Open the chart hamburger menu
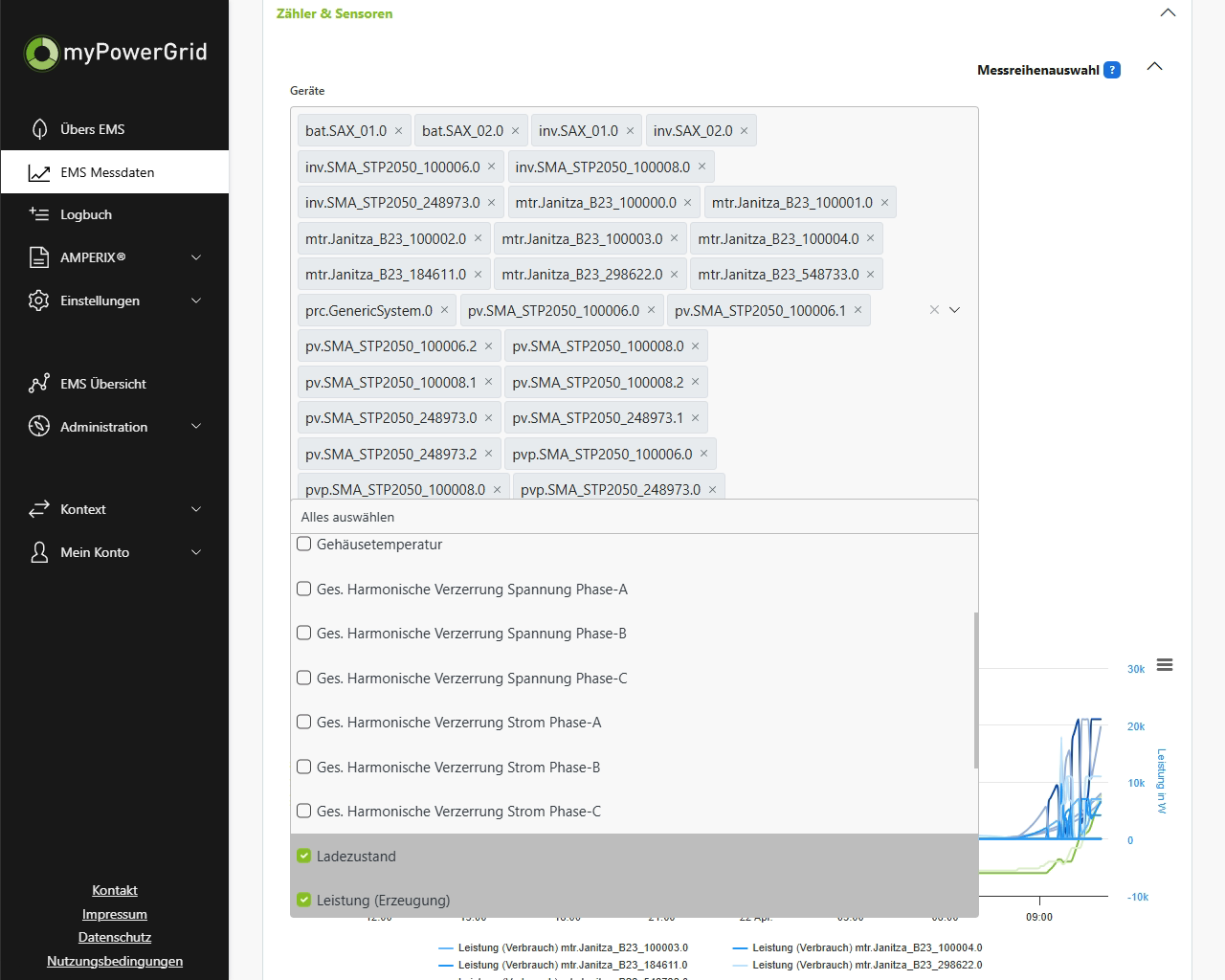The width and height of the screenshot is (1225, 980). (1165, 665)
